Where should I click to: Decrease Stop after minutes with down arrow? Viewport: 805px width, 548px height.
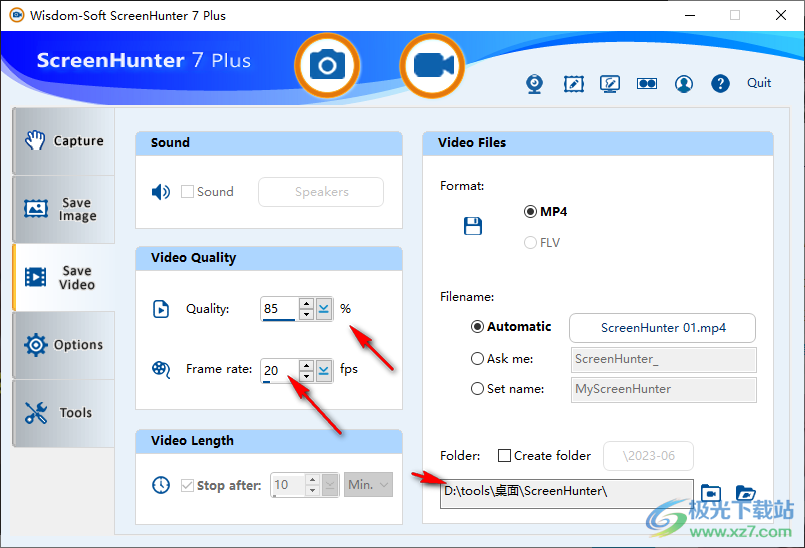pos(313,490)
